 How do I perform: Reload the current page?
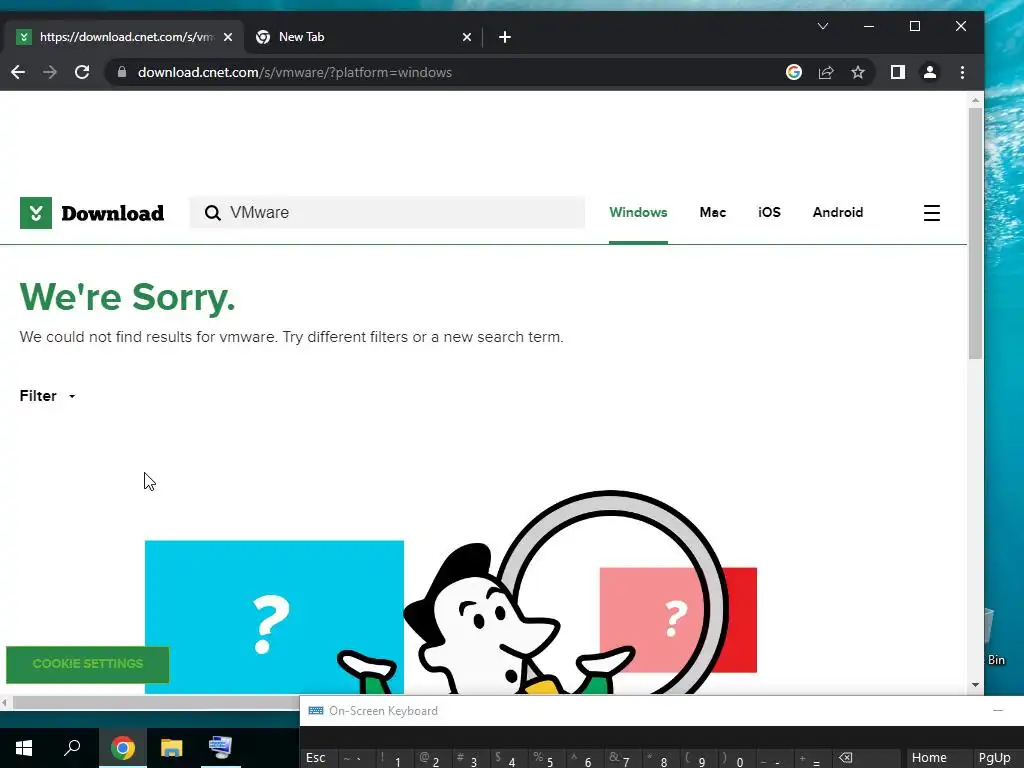[82, 72]
